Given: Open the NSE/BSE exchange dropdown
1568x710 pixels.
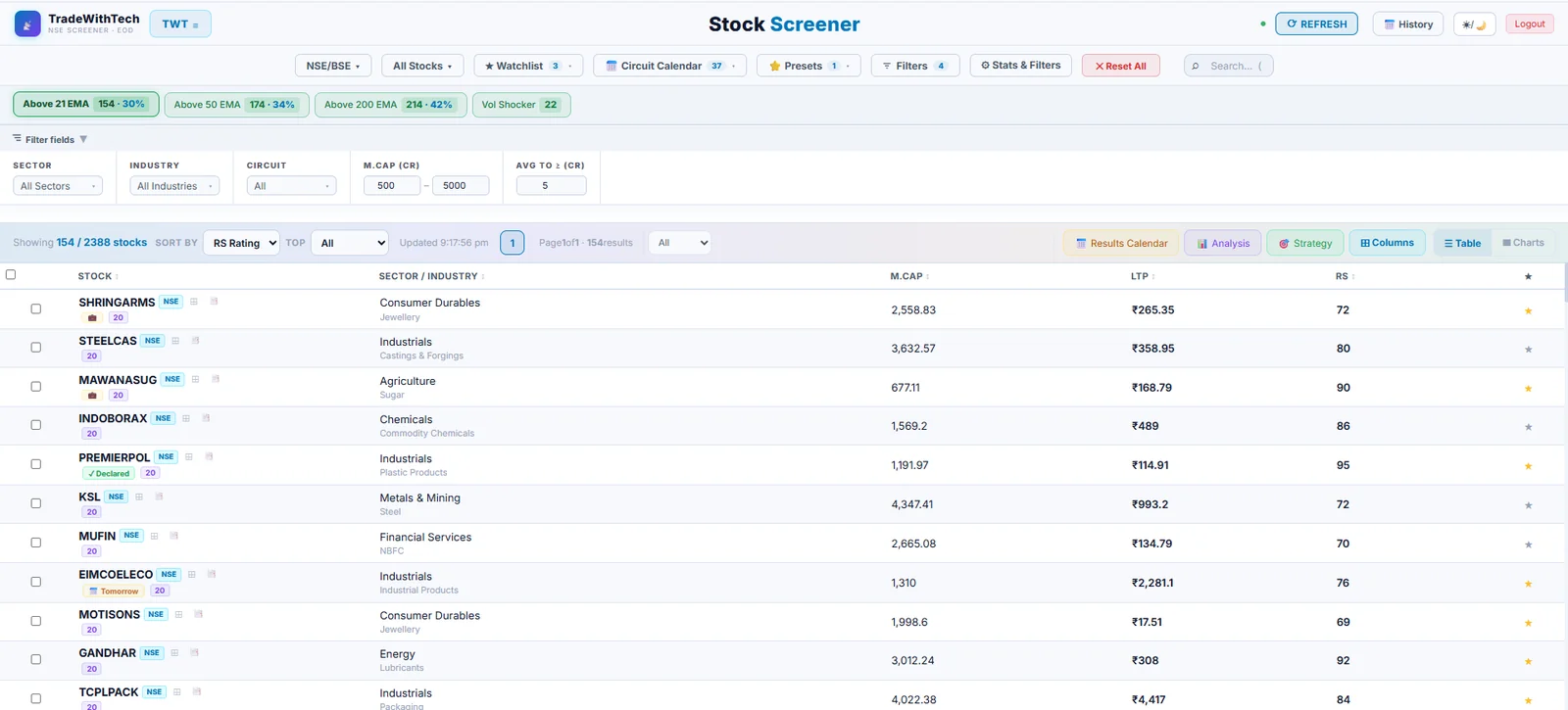Looking at the screenshot, I should [x=333, y=66].
